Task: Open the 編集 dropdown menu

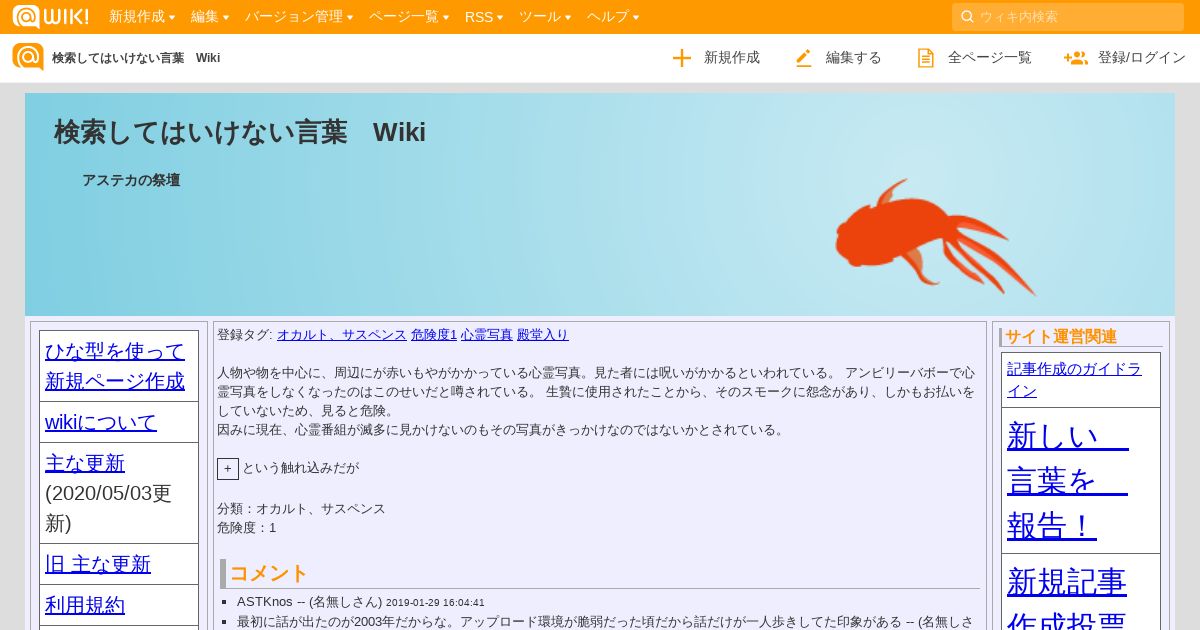Action: [210, 16]
